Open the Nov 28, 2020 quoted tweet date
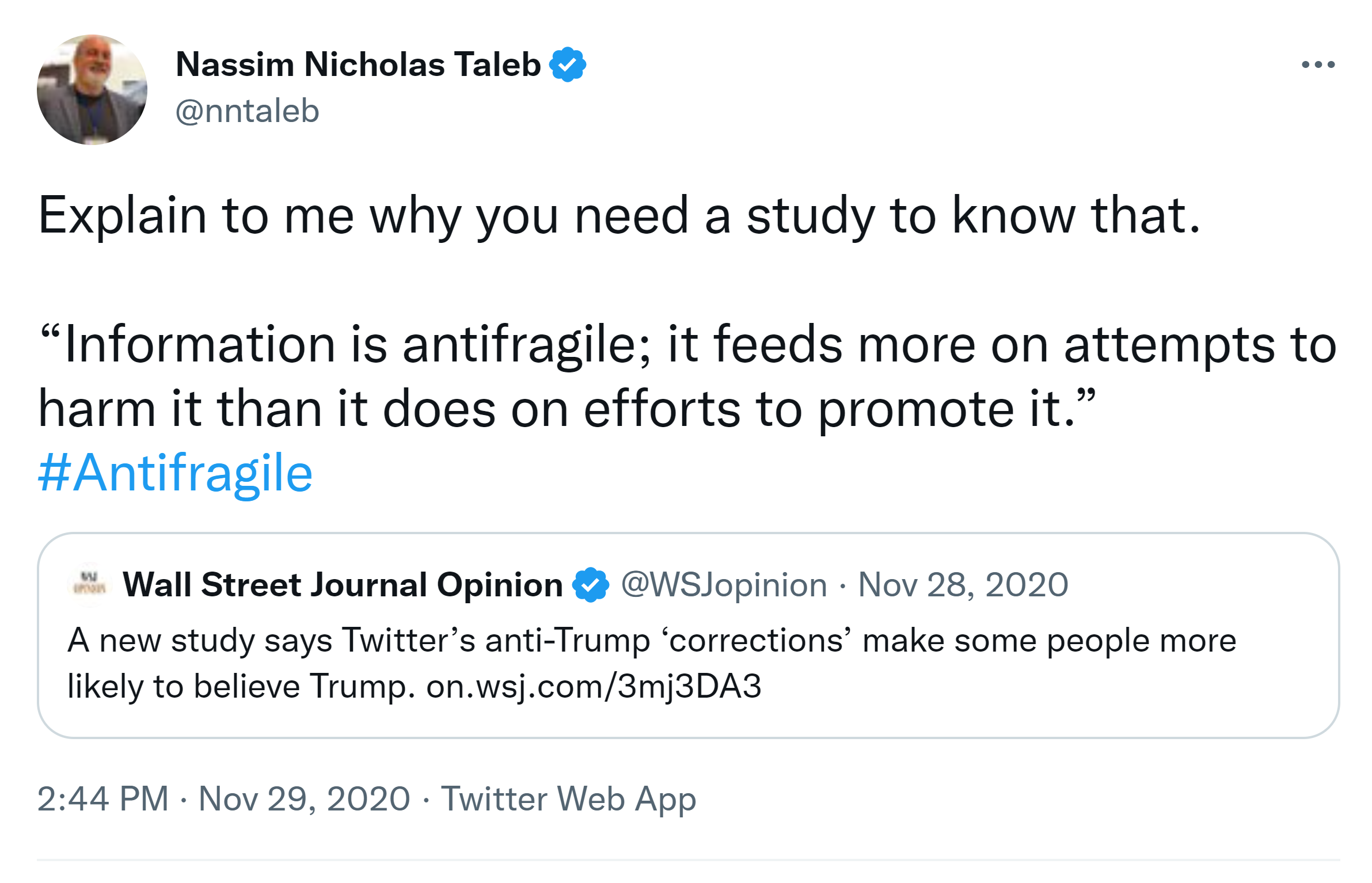 pos(963,585)
